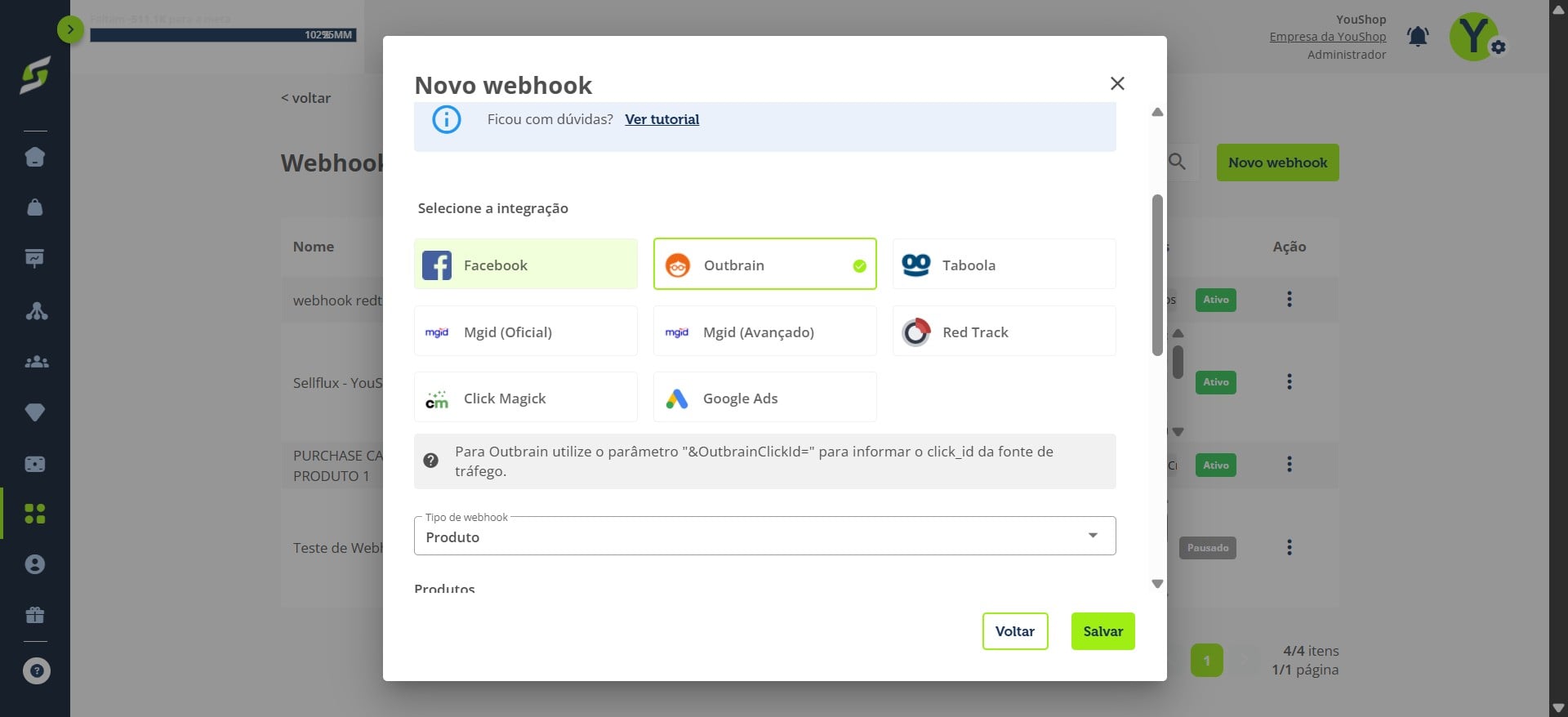1568x717 pixels.
Task: Open the home icon in the sidebar
Action: click(35, 157)
